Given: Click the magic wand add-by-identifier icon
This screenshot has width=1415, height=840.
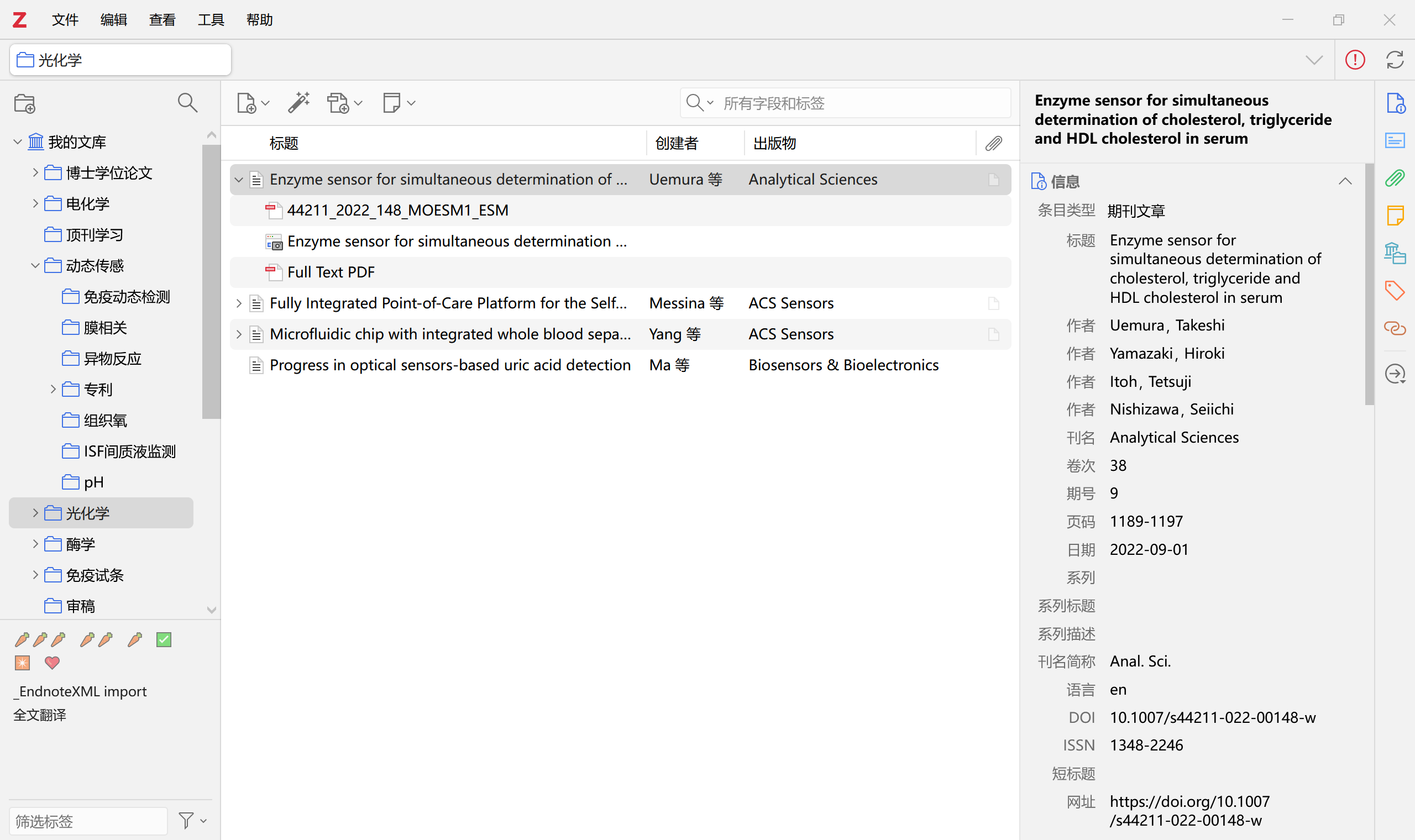Looking at the screenshot, I should (x=298, y=103).
